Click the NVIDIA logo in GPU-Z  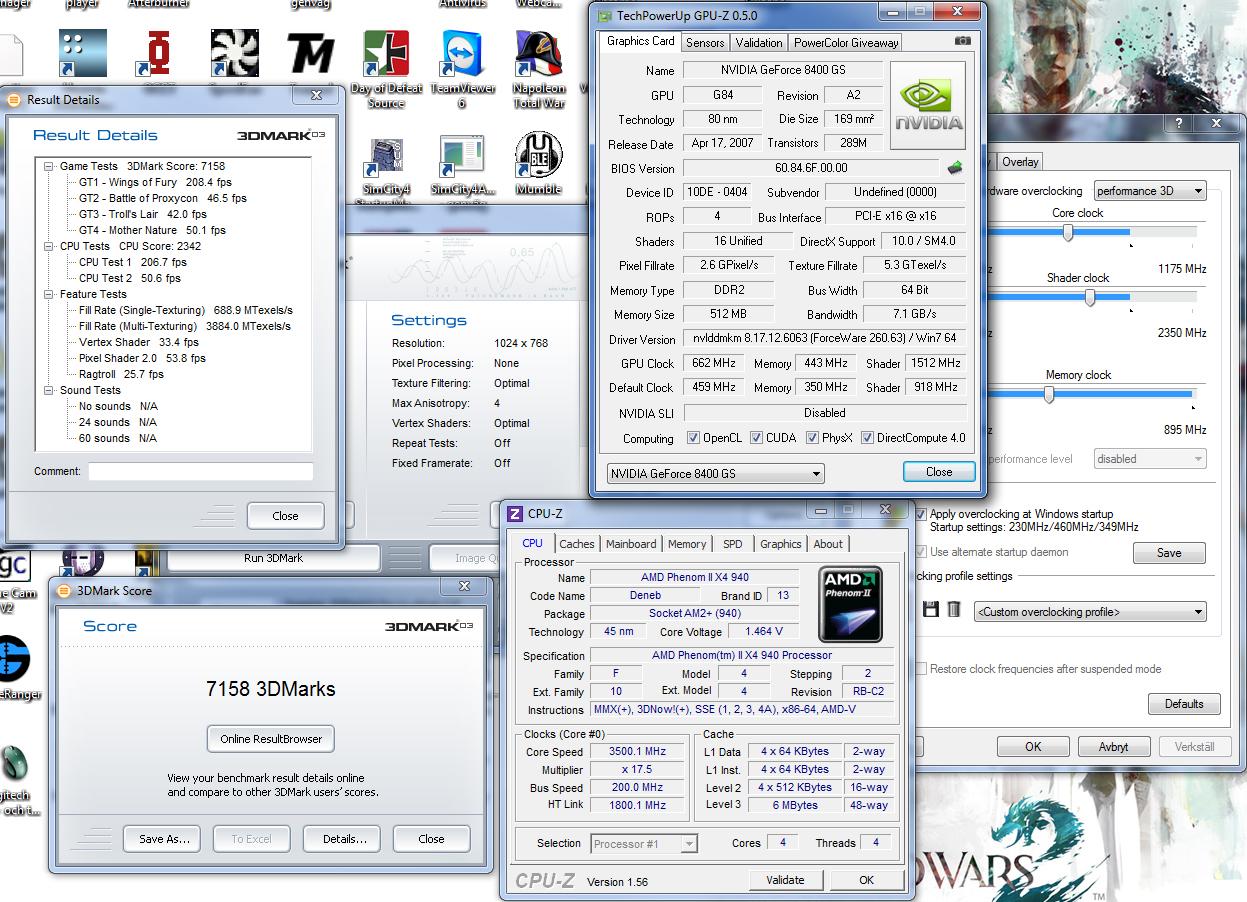click(x=928, y=104)
